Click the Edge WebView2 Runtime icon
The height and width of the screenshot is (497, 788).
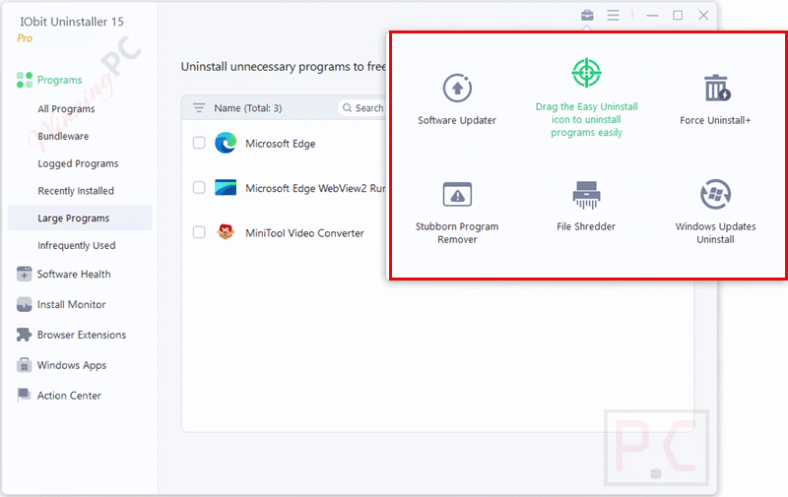226,187
